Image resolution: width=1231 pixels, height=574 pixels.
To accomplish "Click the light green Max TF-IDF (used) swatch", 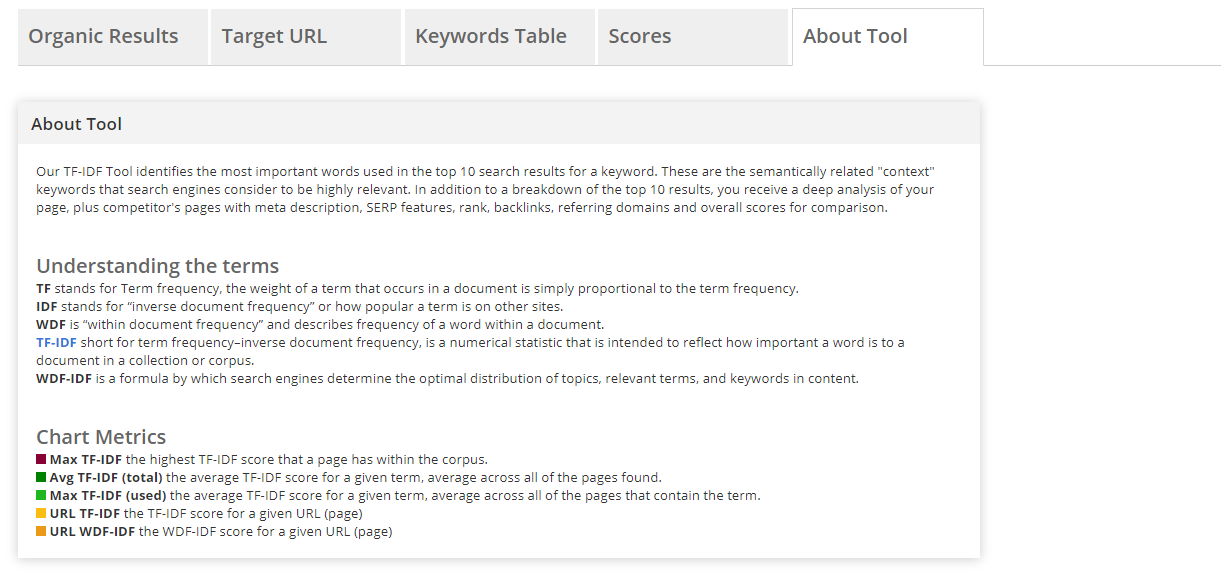I will pos(41,496).
